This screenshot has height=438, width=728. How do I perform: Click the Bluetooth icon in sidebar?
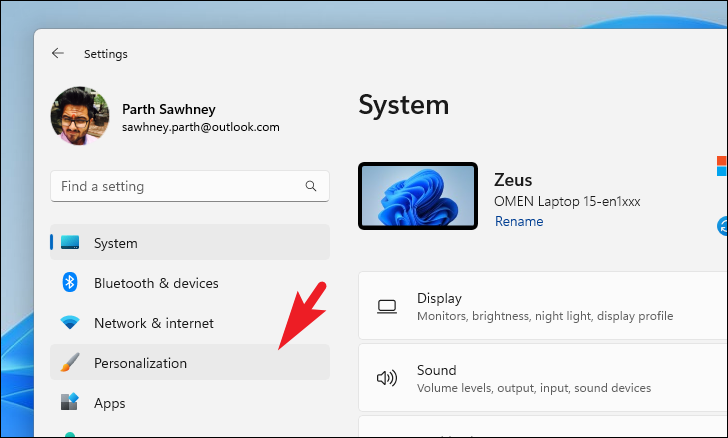tap(70, 282)
